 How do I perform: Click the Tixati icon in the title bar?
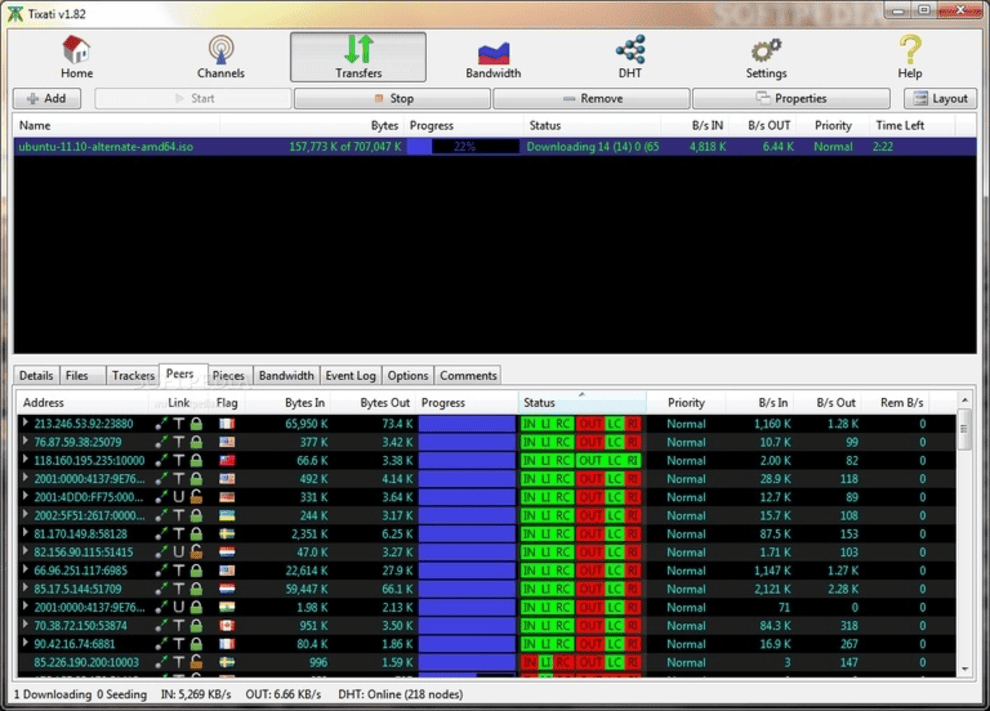13,12
